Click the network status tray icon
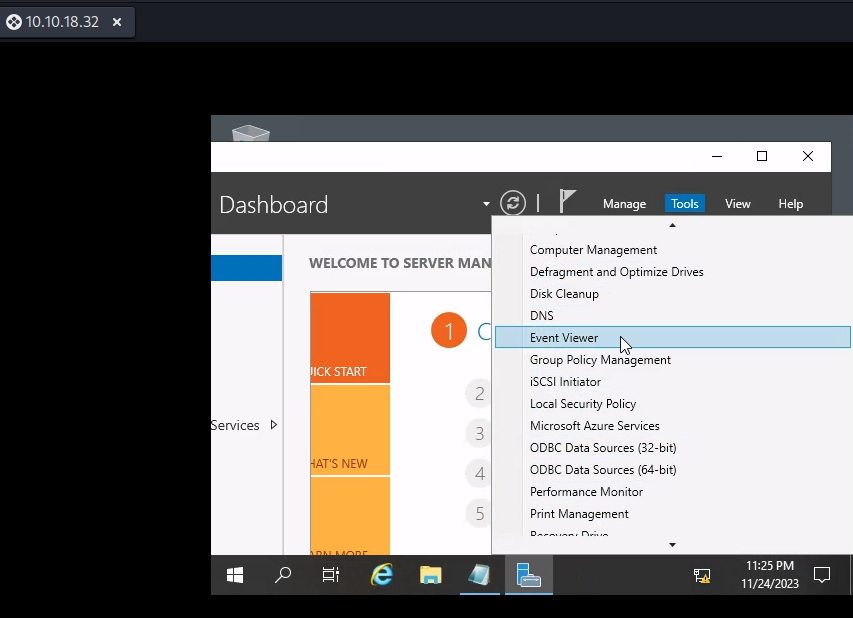The height and width of the screenshot is (618, 853). tap(702, 576)
